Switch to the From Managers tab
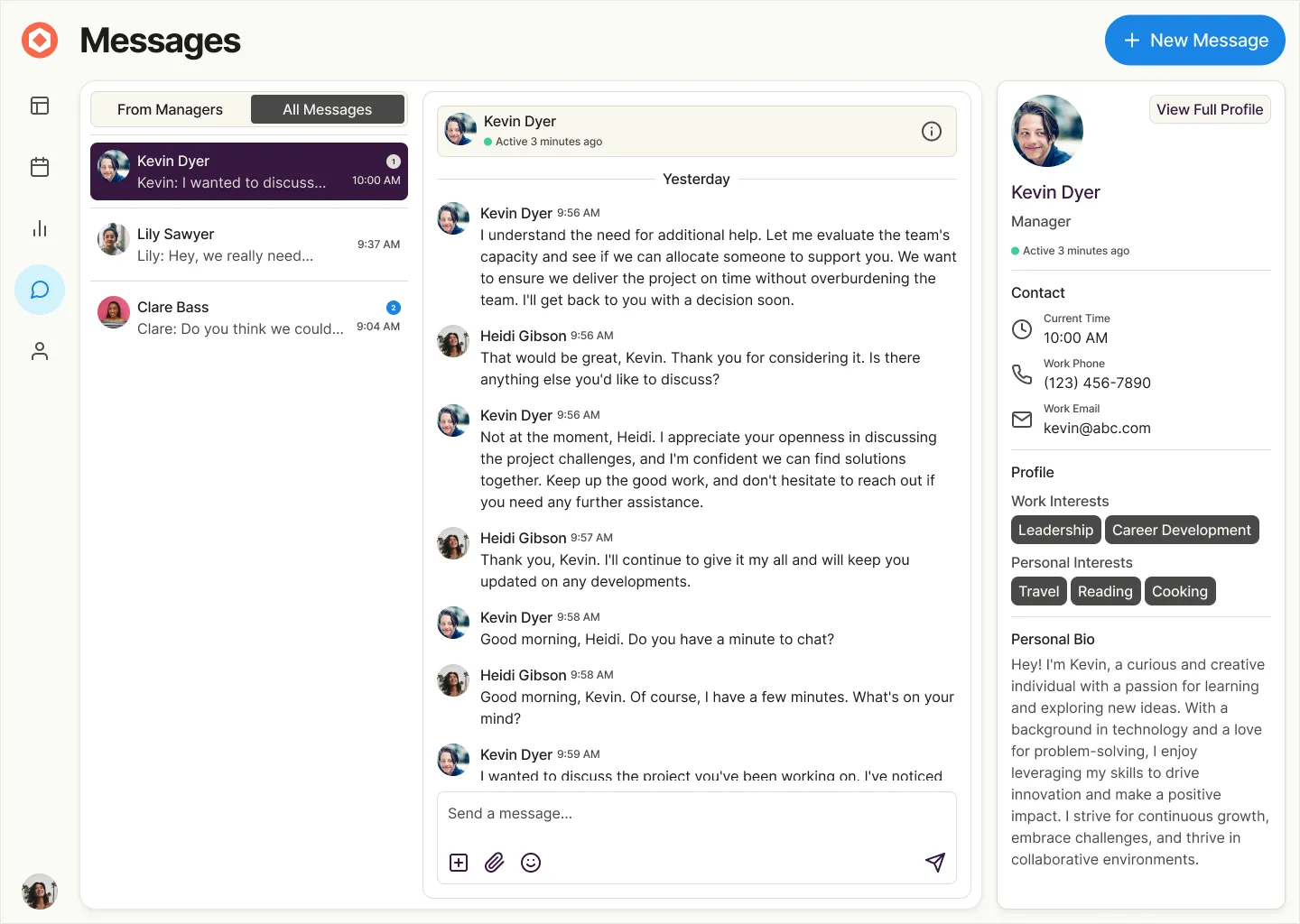Viewport: 1300px width, 924px height. click(170, 109)
